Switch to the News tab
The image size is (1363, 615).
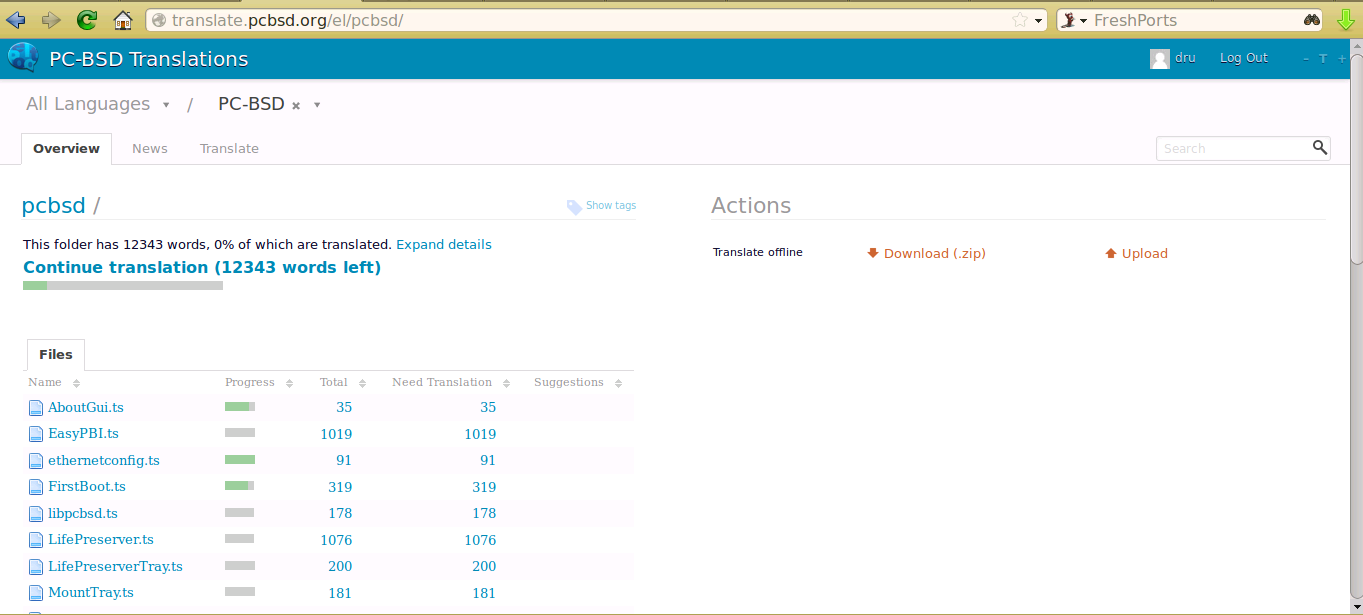click(150, 148)
